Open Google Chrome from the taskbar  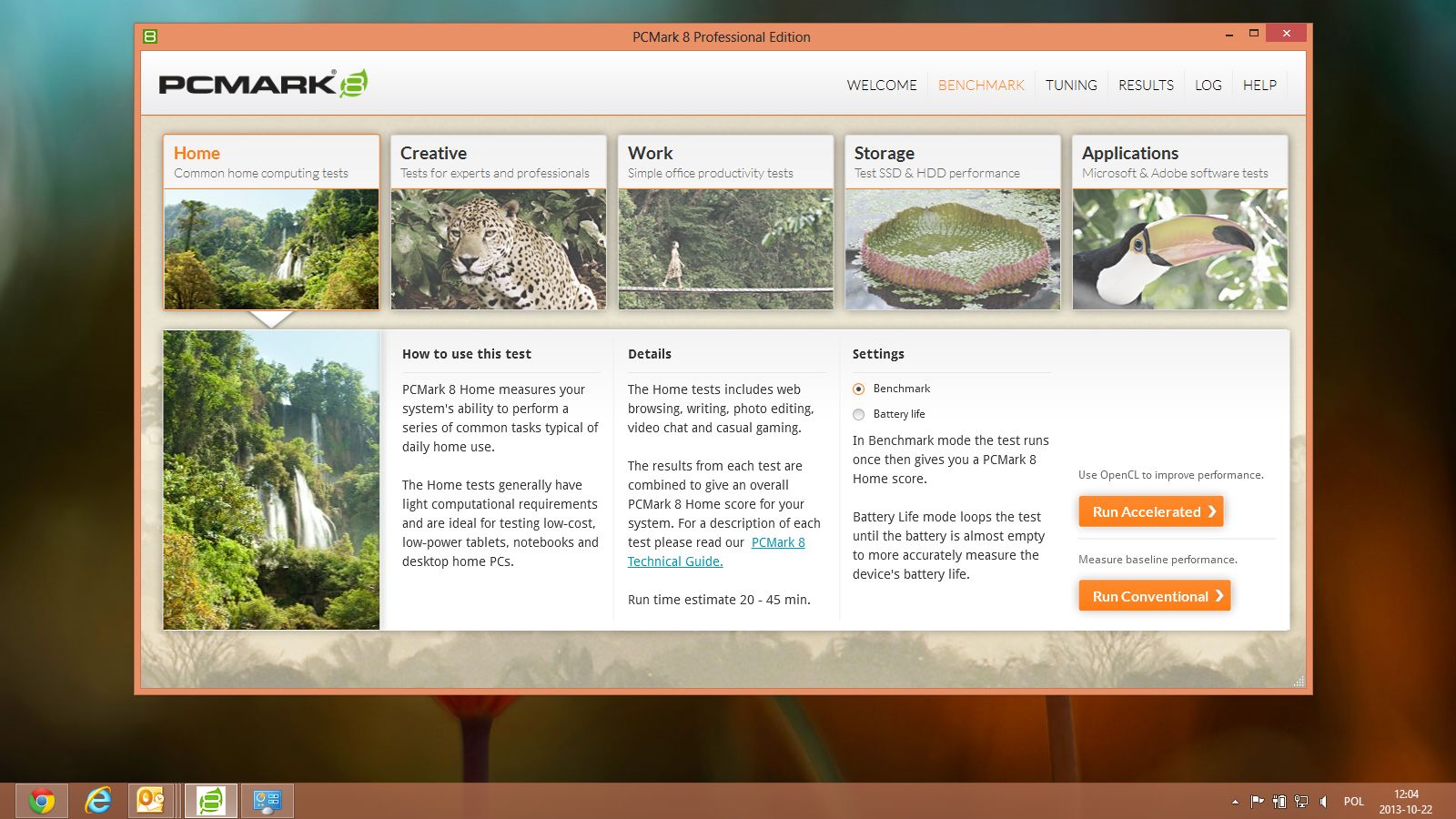42,801
